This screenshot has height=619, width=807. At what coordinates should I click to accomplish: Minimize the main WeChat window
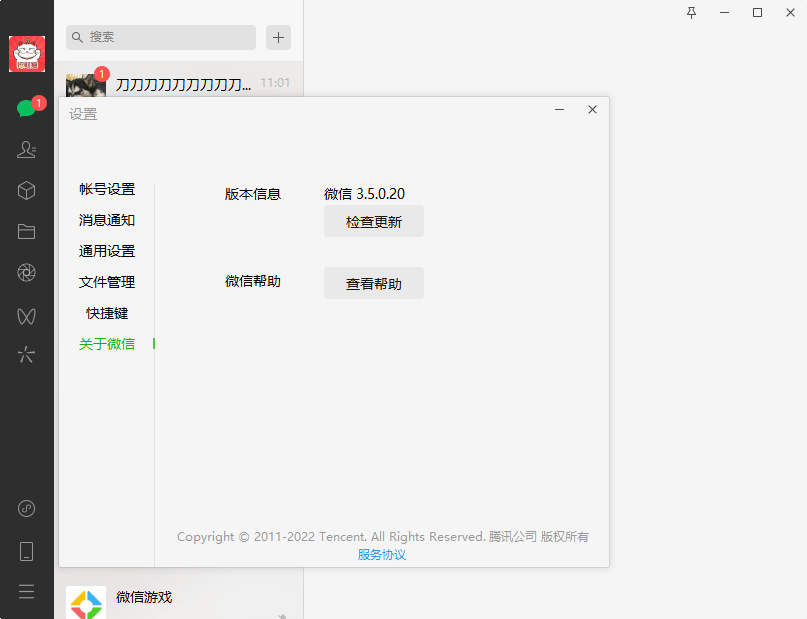tap(725, 13)
